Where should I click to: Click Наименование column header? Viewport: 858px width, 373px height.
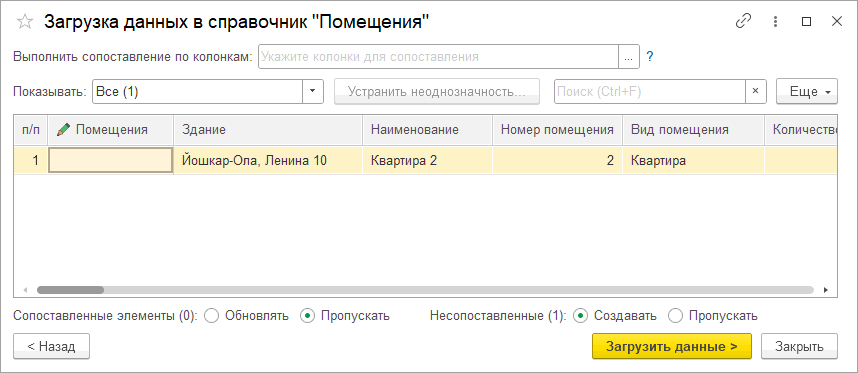[x=427, y=130]
